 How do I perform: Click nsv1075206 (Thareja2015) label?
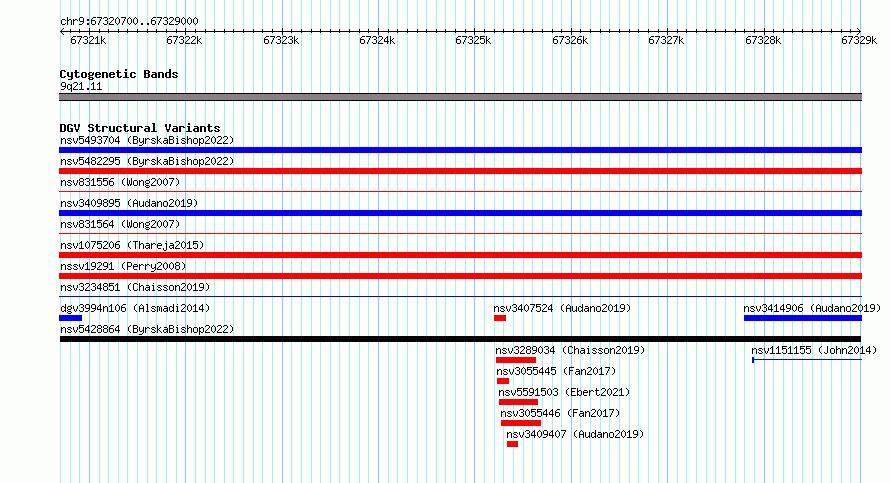(132, 245)
